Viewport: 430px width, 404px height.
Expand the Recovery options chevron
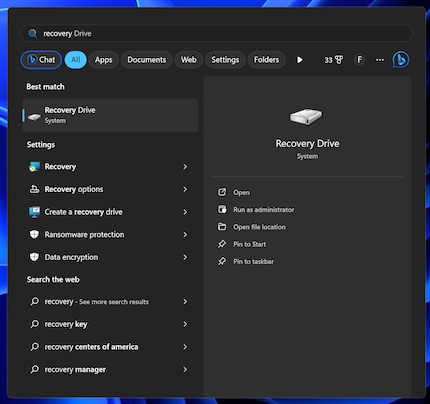(x=185, y=189)
